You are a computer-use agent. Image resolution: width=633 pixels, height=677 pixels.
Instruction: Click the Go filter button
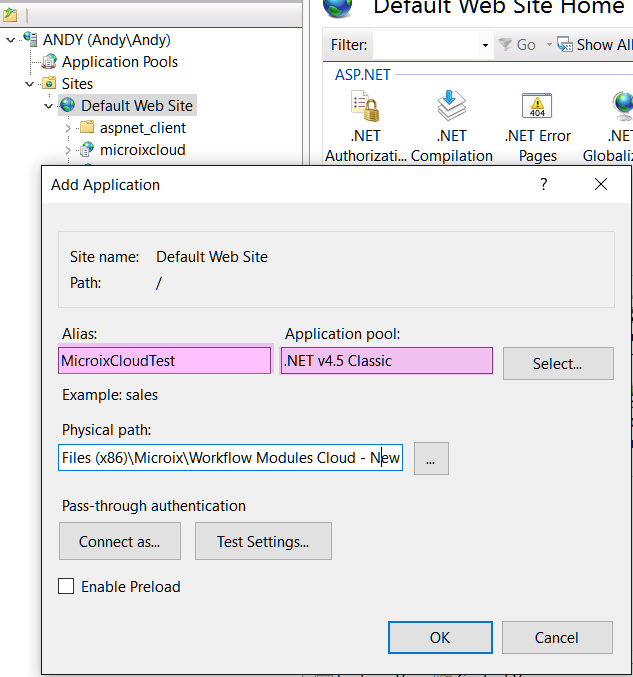(x=517, y=45)
